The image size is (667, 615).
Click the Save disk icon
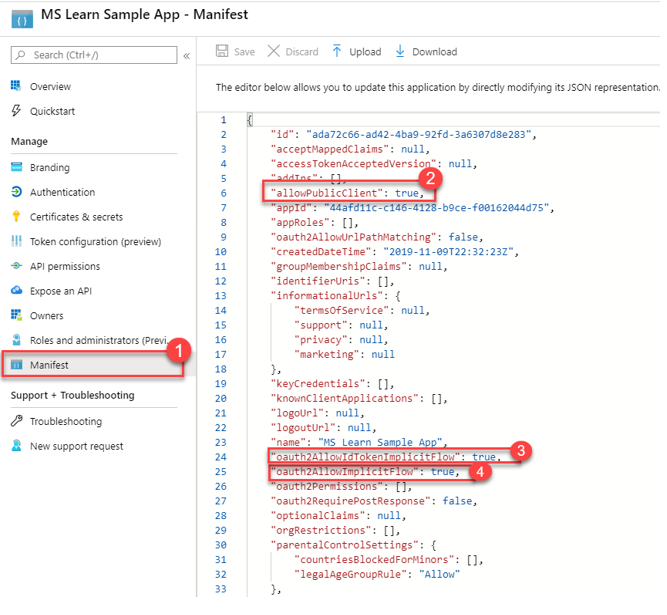222,51
